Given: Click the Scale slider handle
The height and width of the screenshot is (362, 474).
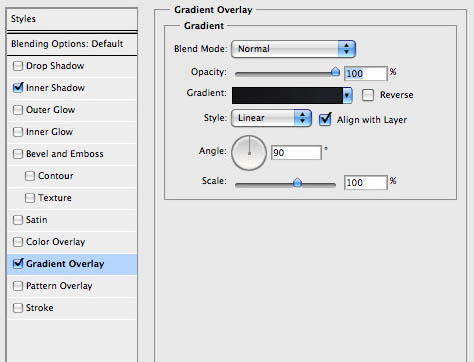Looking at the screenshot, I should pos(297,182).
